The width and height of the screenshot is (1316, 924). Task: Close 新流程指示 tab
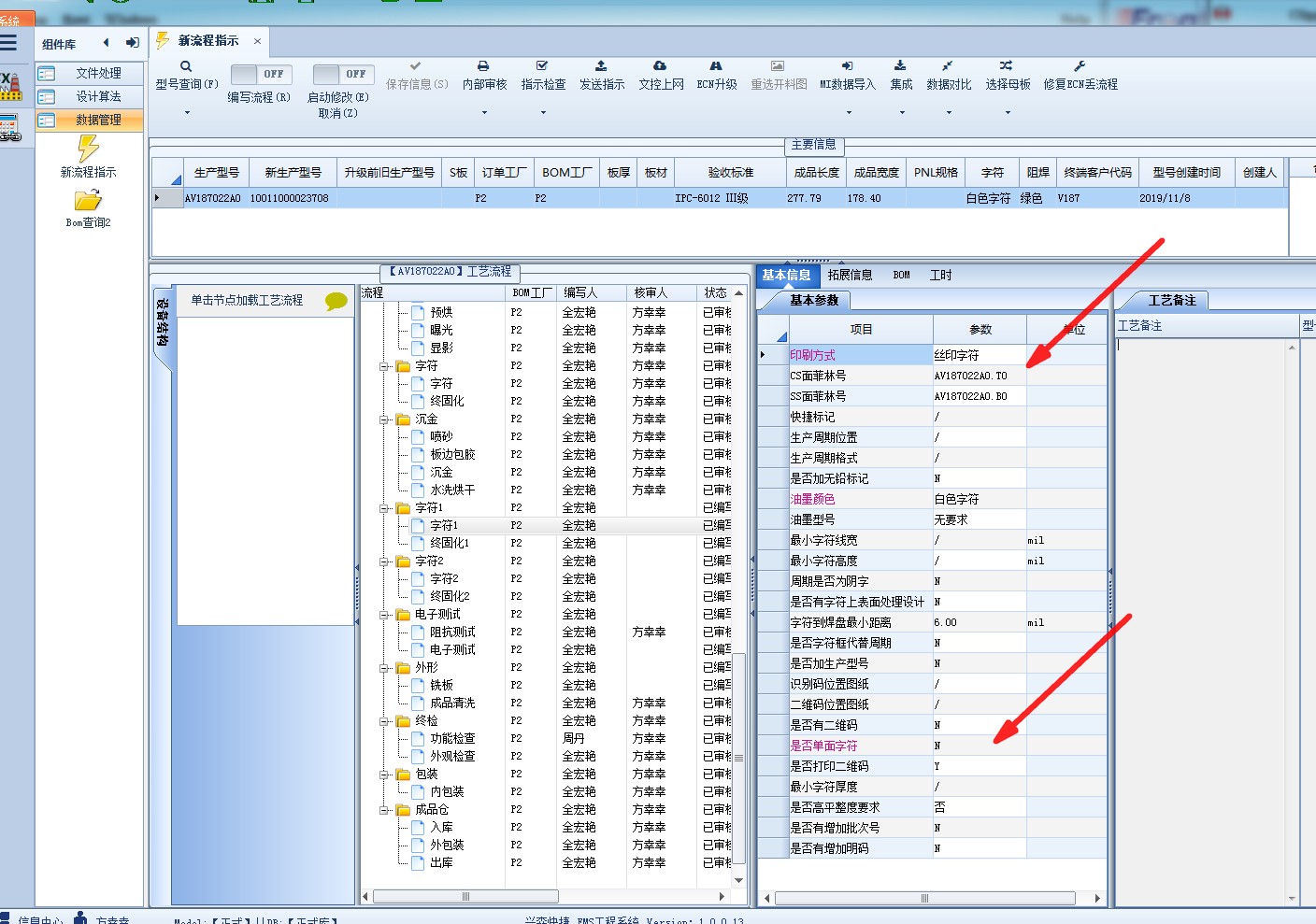[257, 41]
